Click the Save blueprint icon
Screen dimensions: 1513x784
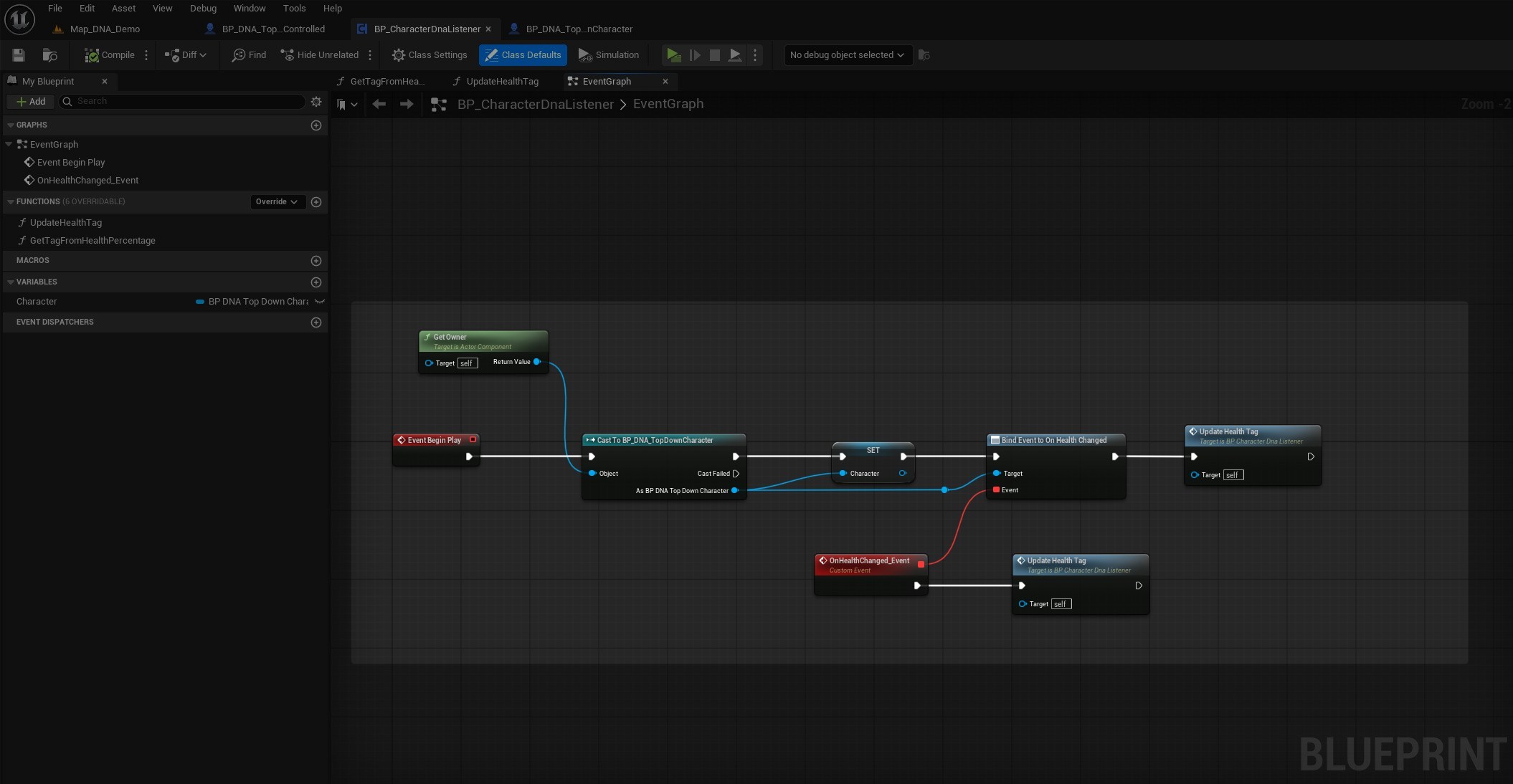(19, 55)
